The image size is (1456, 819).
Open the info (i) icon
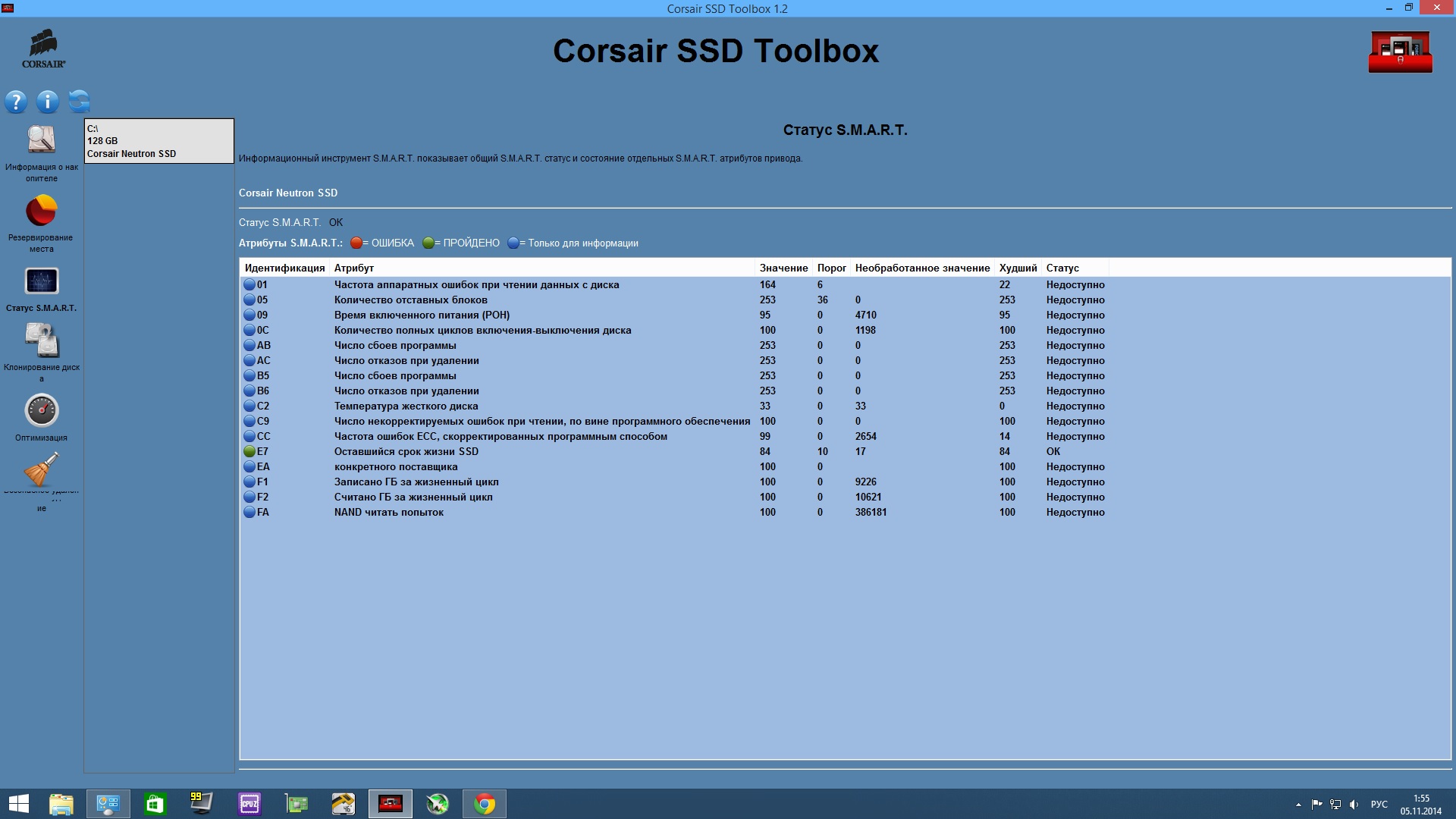(x=48, y=102)
